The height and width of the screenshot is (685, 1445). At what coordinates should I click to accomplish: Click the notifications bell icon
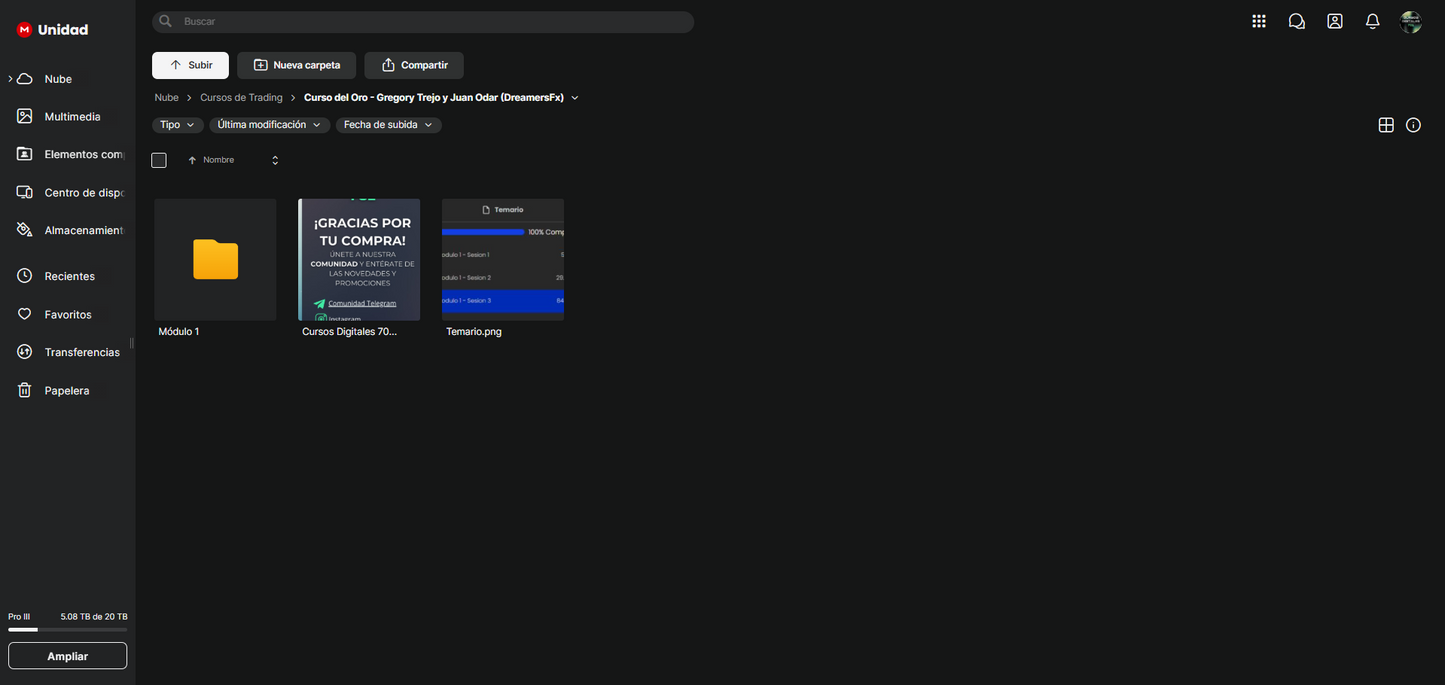point(1373,21)
